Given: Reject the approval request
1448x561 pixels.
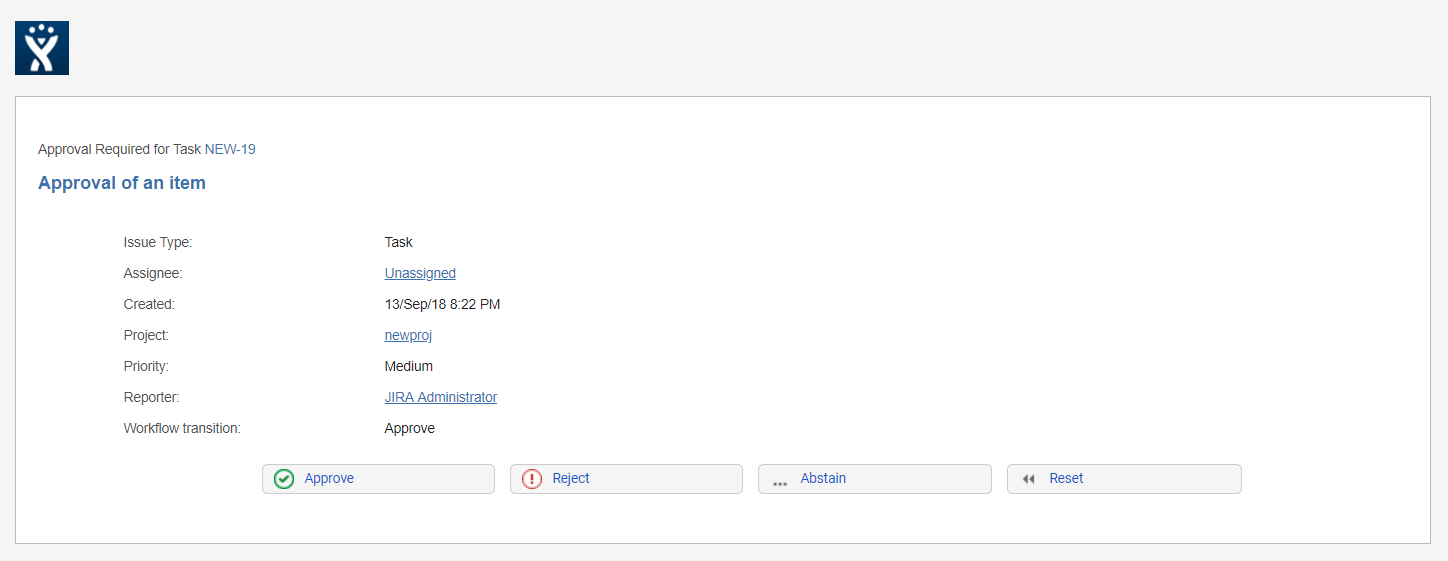Looking at the screenshot, I should coord(626,479).
